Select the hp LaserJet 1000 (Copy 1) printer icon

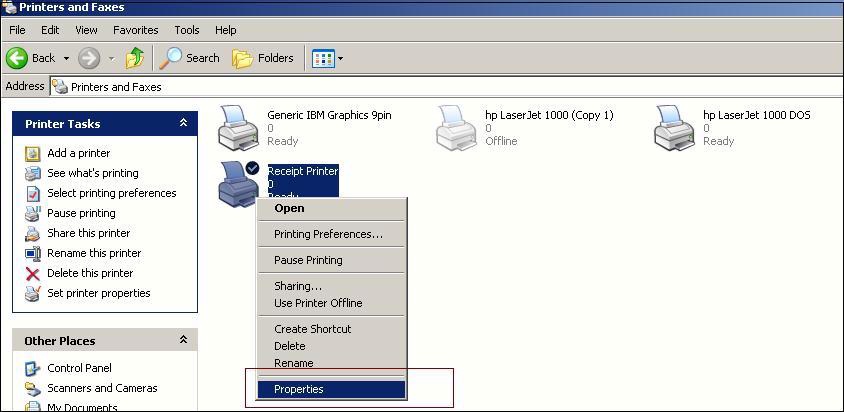456,127
